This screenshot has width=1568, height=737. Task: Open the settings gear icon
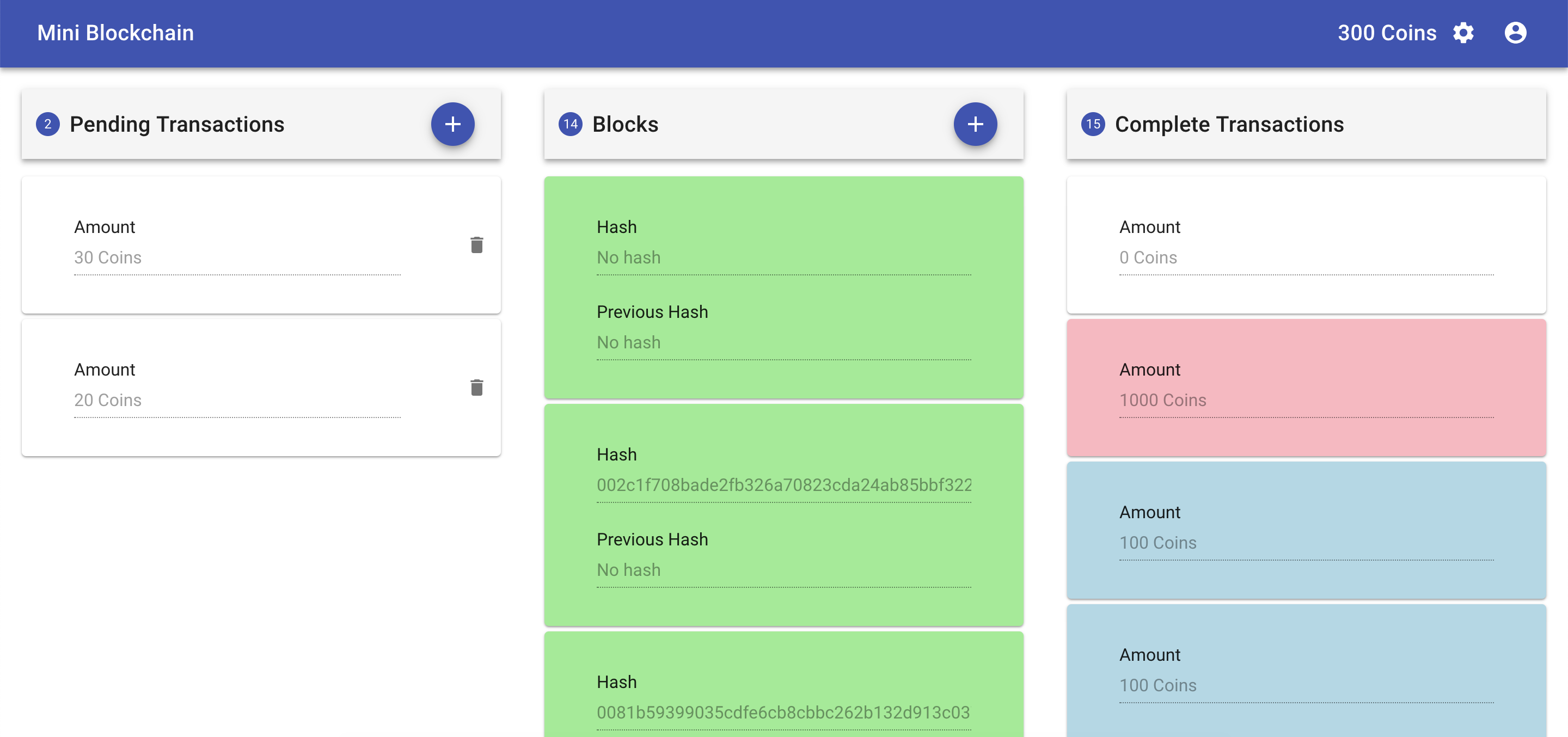click(x=1463, y=33)
